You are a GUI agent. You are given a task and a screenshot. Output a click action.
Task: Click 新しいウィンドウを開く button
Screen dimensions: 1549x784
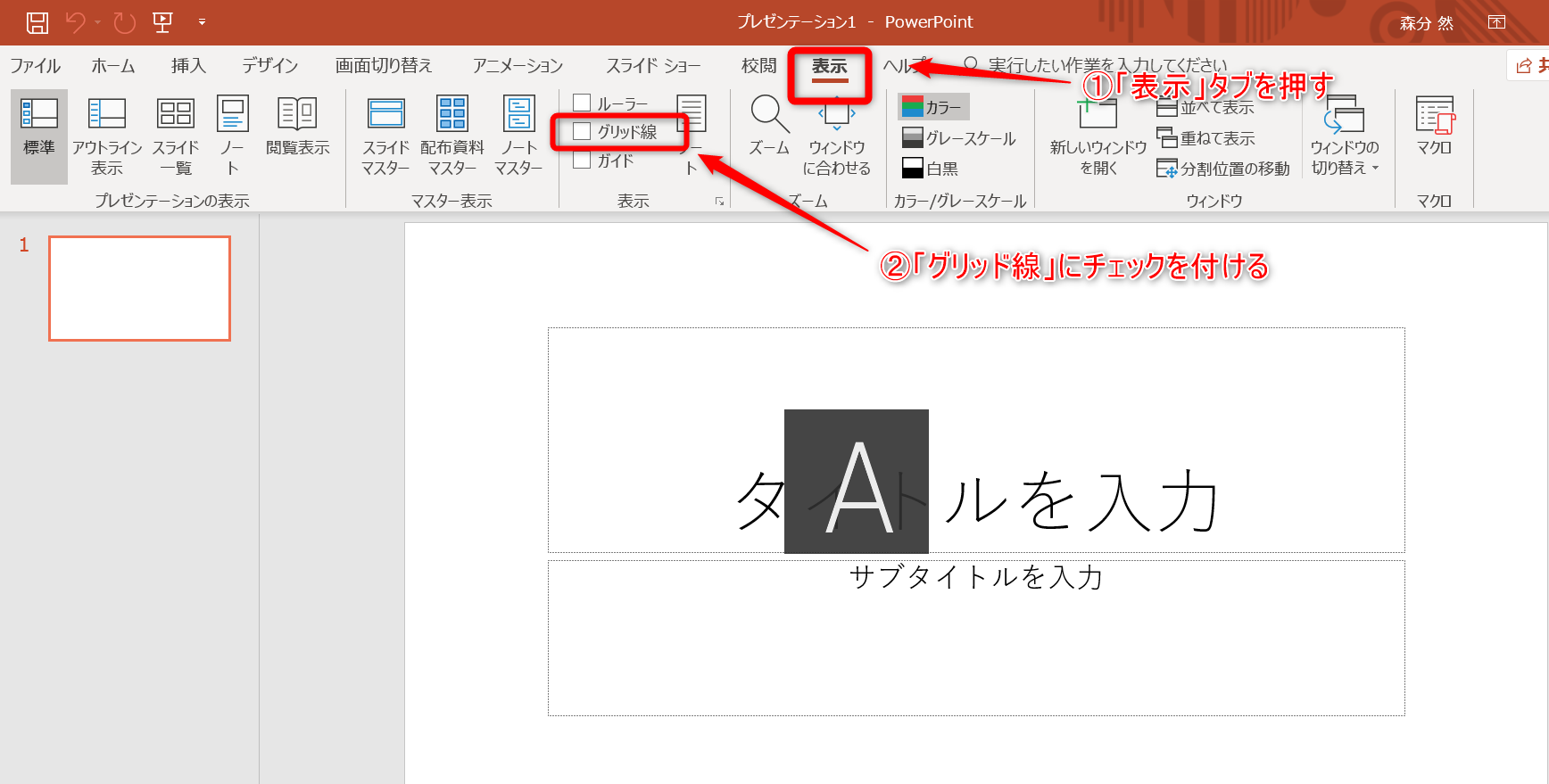1098,137
